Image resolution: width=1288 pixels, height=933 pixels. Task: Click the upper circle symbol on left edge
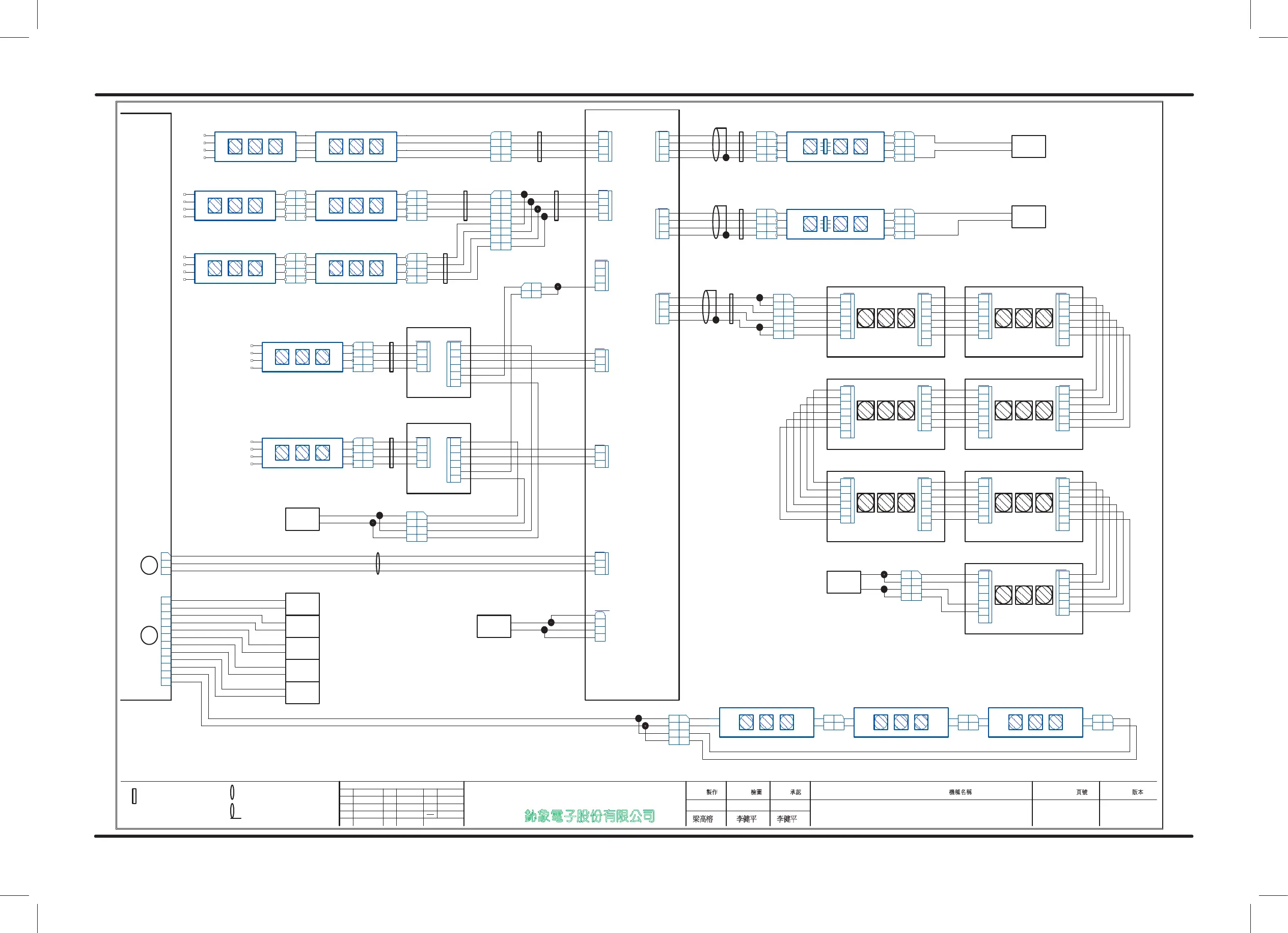(149, 565)
